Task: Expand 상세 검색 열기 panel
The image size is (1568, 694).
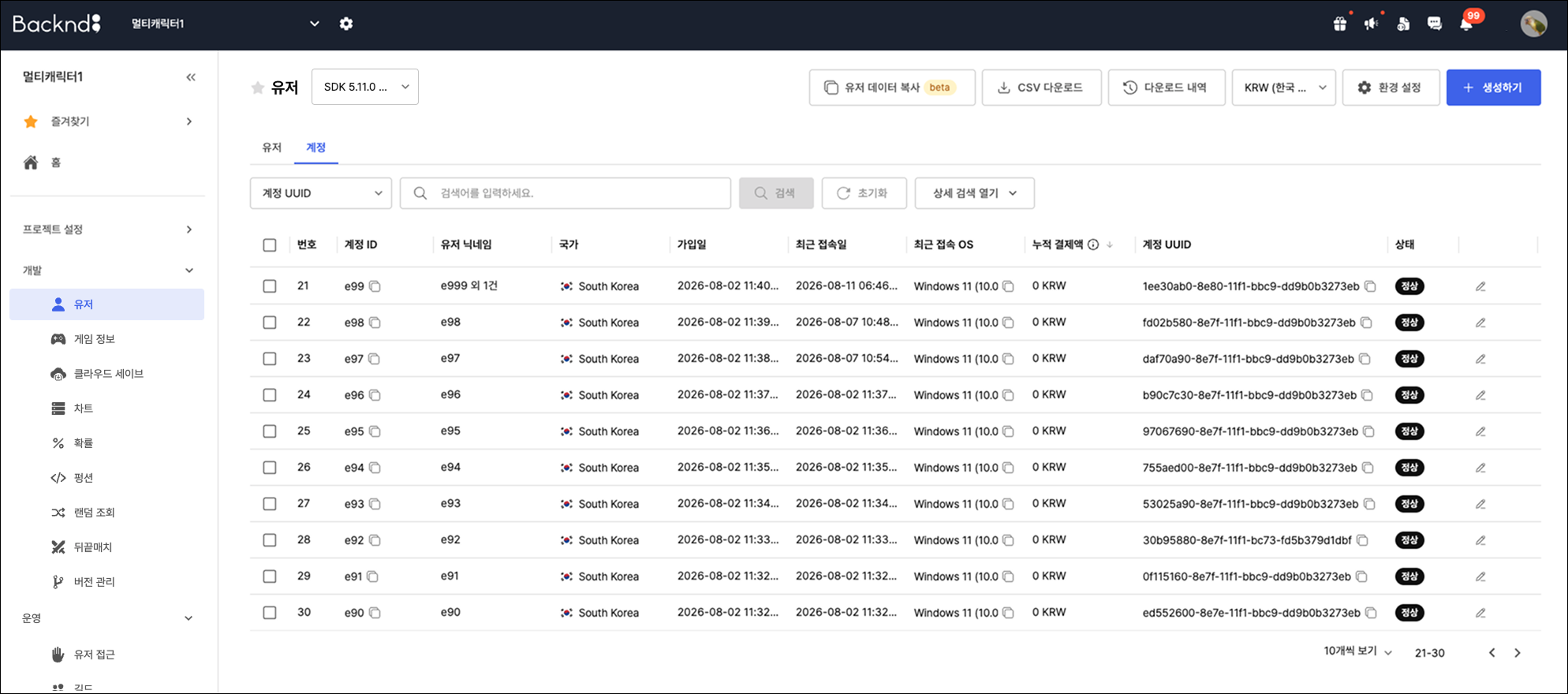Action: coord(975,193)
